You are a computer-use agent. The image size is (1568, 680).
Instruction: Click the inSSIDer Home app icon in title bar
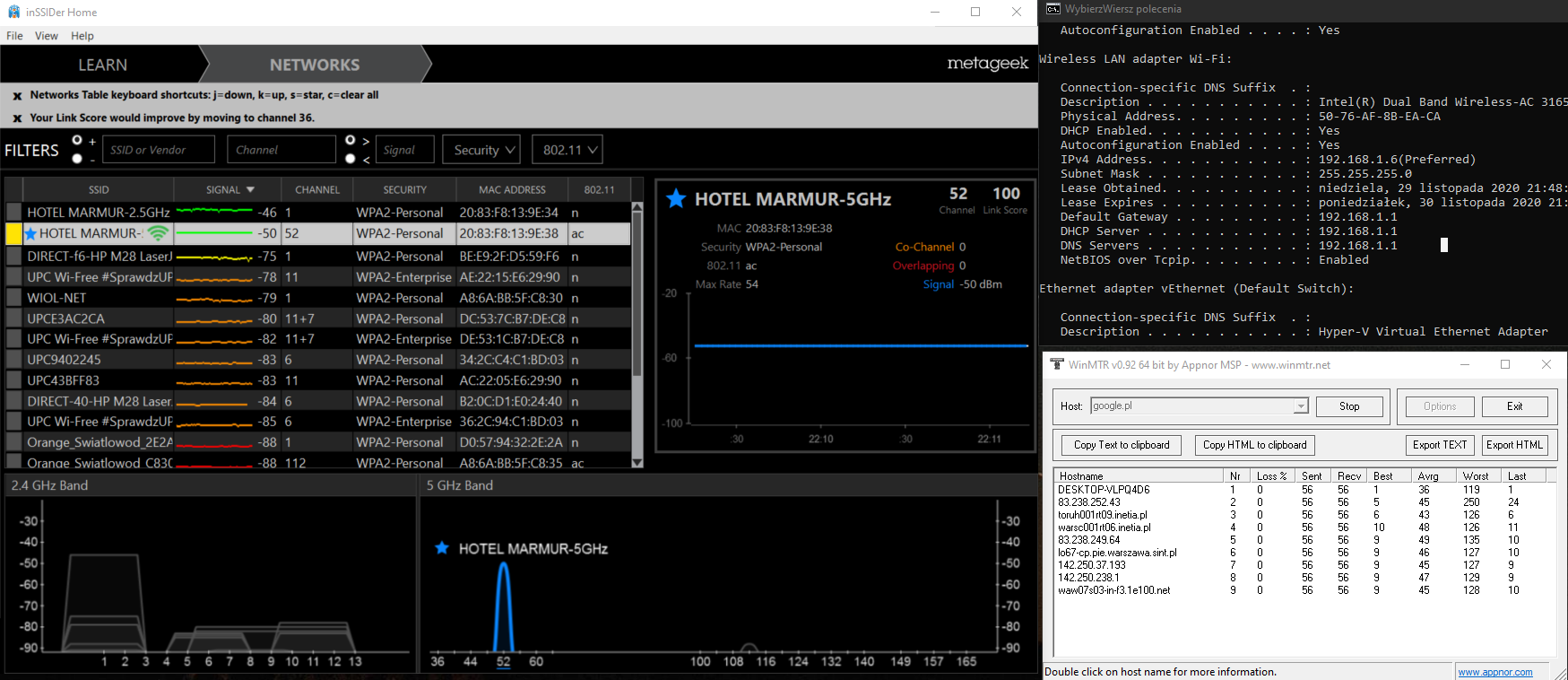click(x=13, y=12)
